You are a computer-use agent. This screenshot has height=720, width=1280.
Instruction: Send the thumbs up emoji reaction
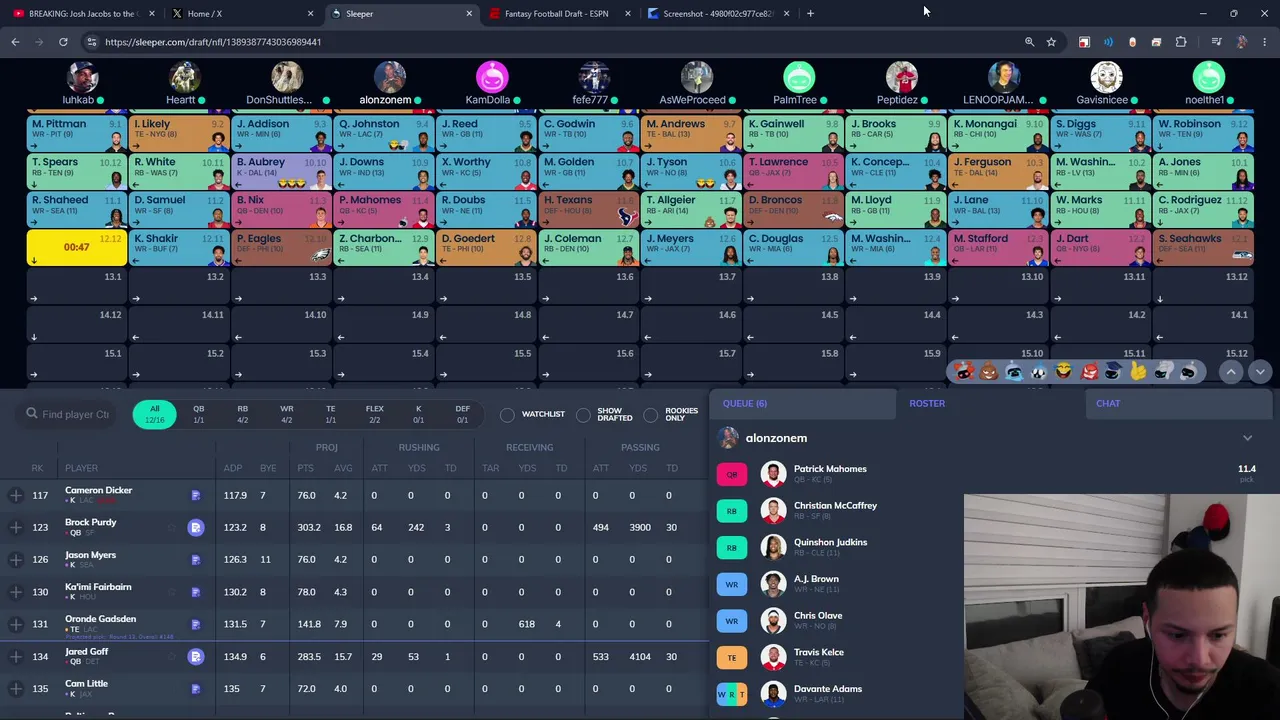(x=1138, y=372)
